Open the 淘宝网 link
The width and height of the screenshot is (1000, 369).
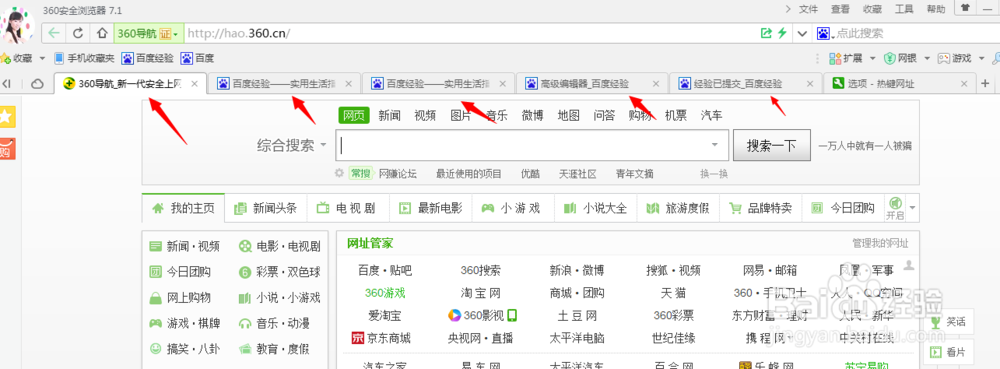pyautogui.click(x=480, y=293)
